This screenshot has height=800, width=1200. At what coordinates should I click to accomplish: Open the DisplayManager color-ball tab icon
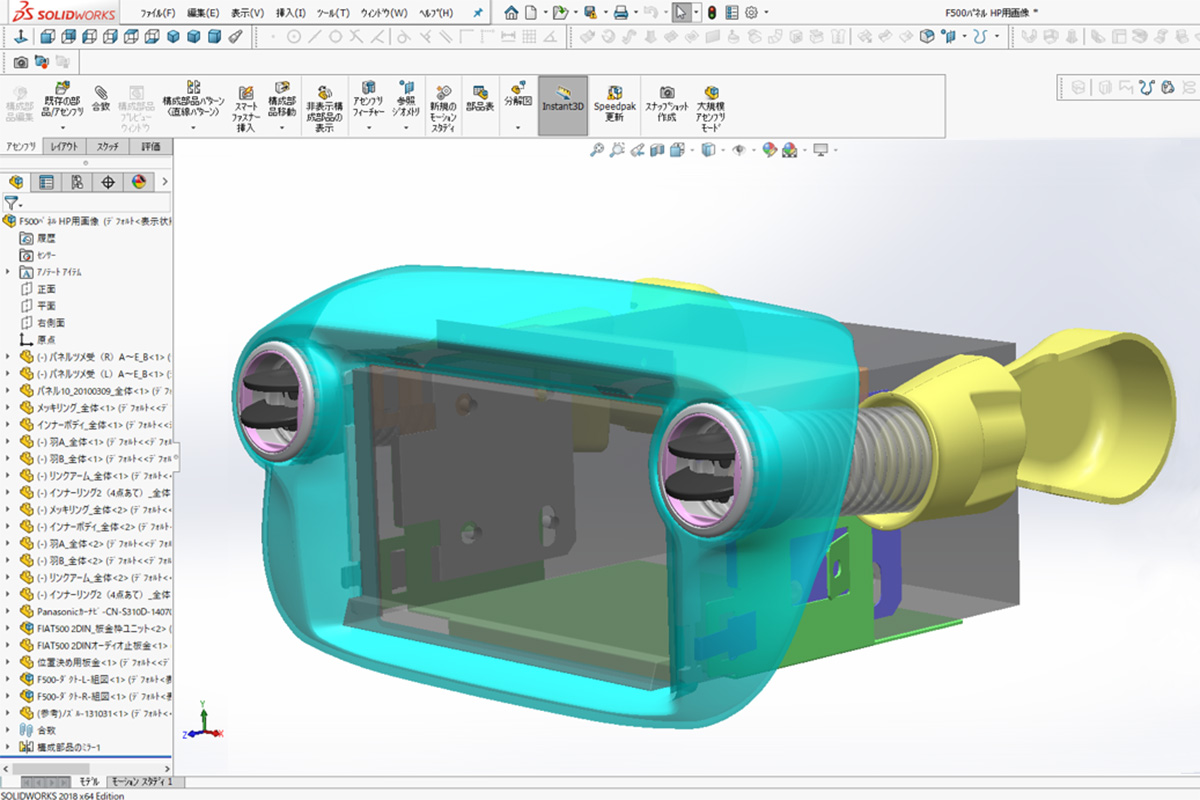(x=139, y=182)
